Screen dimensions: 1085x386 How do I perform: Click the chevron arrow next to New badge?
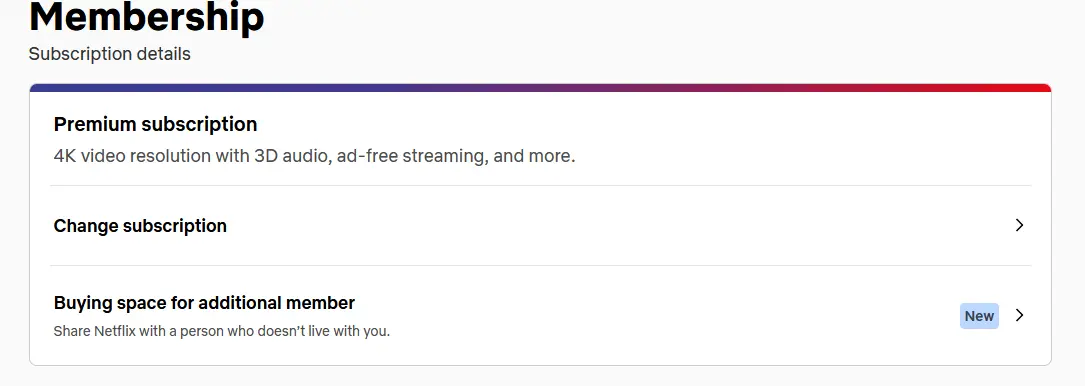[x=1019, y=315]
